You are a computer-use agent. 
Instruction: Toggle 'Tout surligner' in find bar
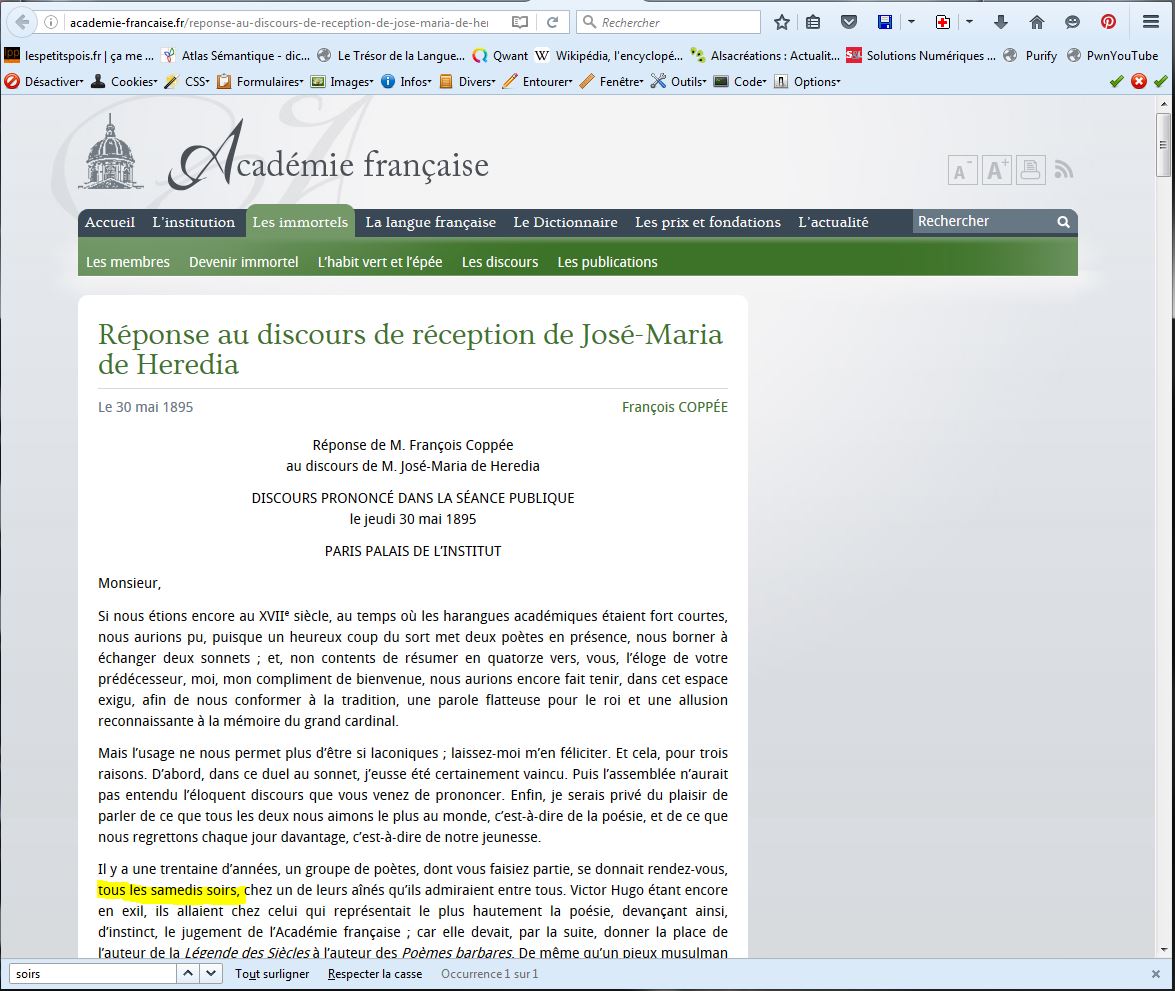click(272, 974)
